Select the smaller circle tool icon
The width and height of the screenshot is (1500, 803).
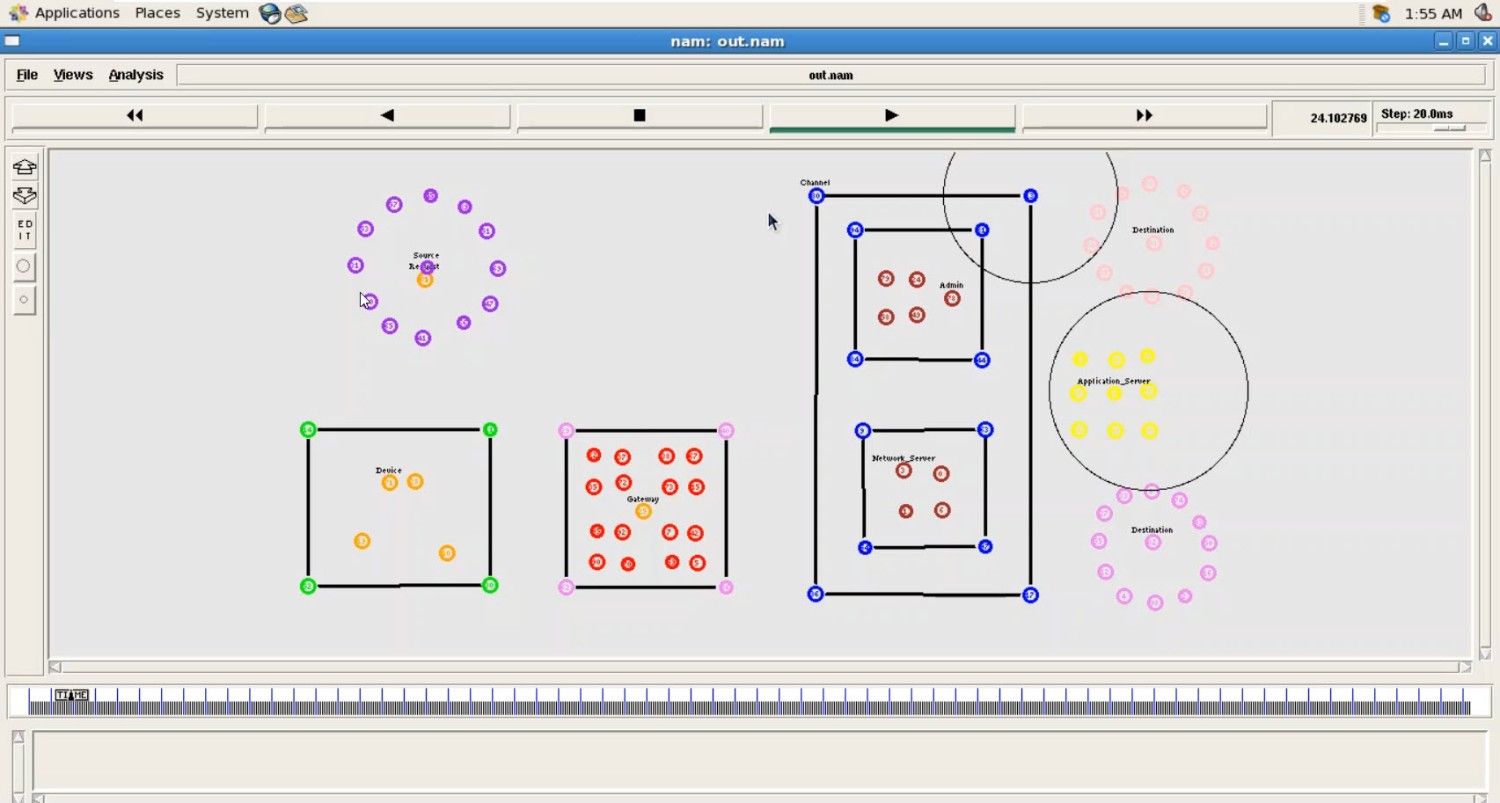point(24,299)
